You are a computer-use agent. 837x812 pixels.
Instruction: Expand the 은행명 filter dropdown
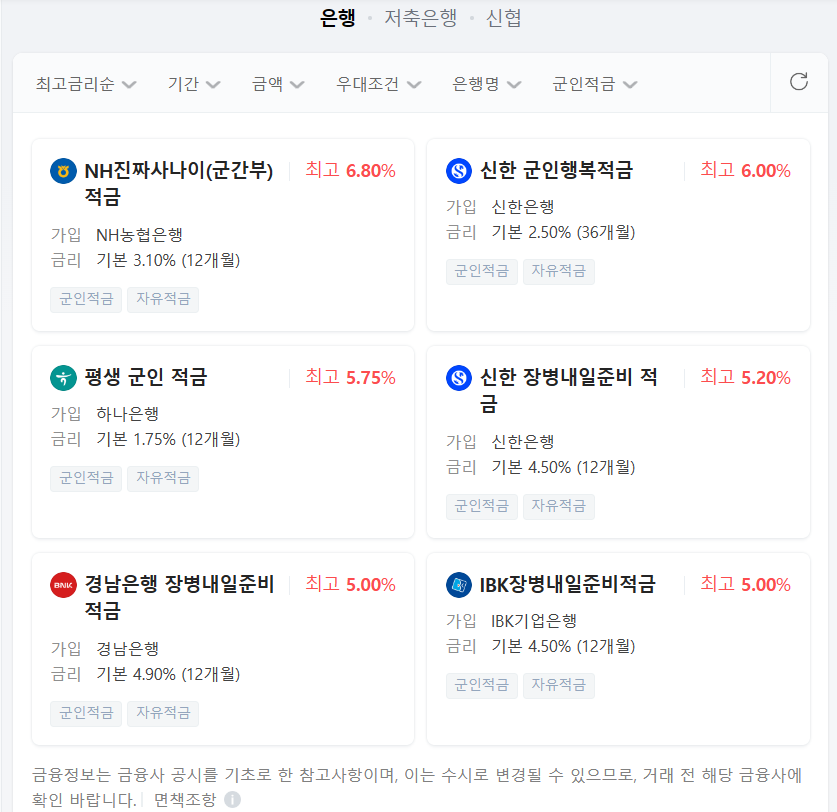pyautogui.click(x=486, y=84)
